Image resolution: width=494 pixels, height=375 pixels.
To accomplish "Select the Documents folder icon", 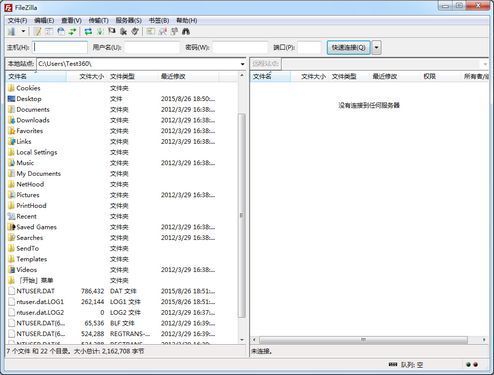I will (11, 109).
